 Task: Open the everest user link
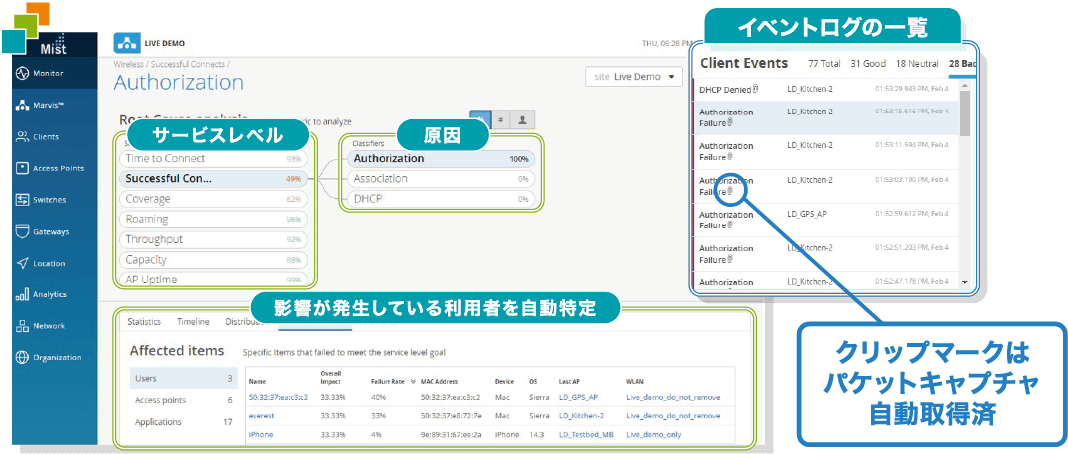click(x=261, y=415)
